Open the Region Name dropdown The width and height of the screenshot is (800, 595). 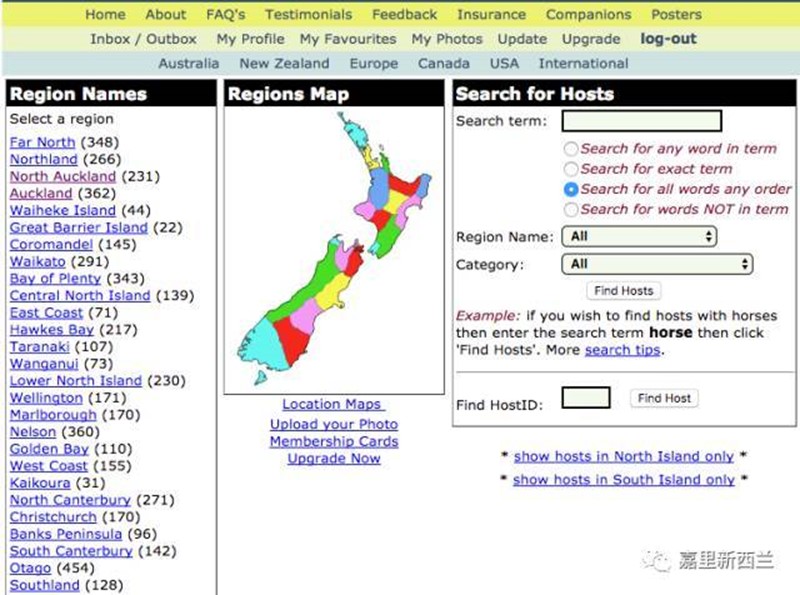tap(639, 236)
